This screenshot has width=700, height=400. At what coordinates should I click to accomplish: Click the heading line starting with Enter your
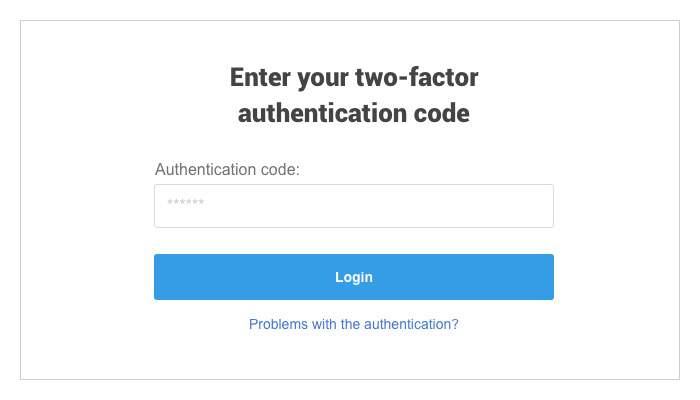click(354, 78)
